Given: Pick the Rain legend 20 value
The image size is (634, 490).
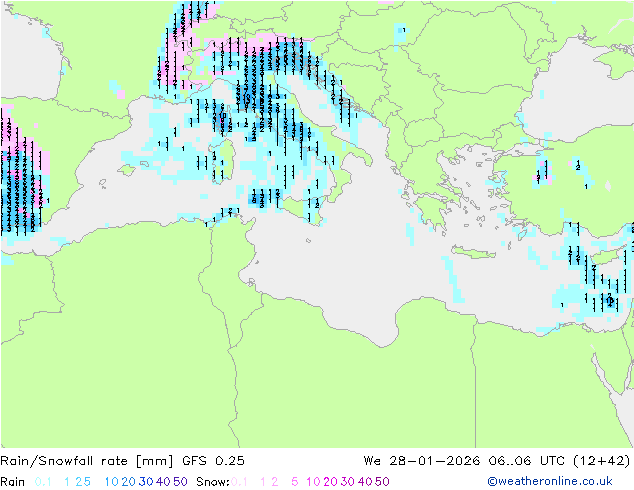Looking at the screenshot, I should (129, 482).
